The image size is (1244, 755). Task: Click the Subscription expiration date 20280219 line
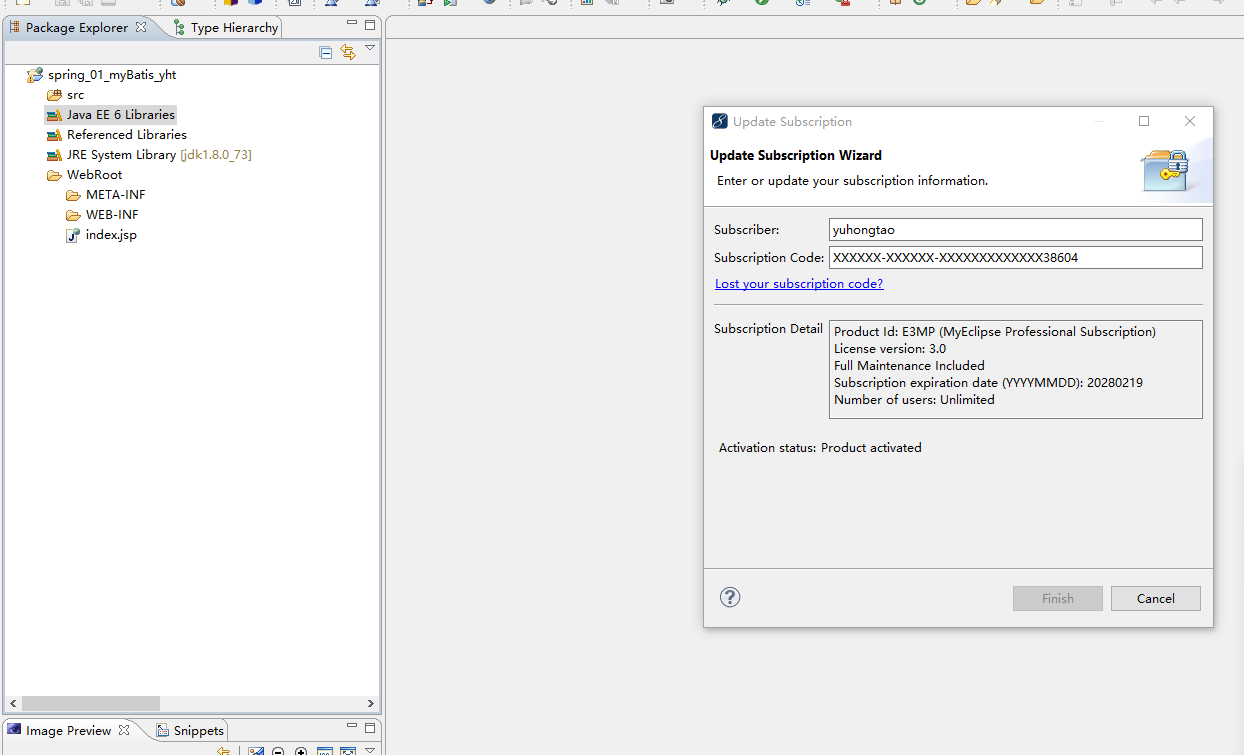tap(988, 383)
